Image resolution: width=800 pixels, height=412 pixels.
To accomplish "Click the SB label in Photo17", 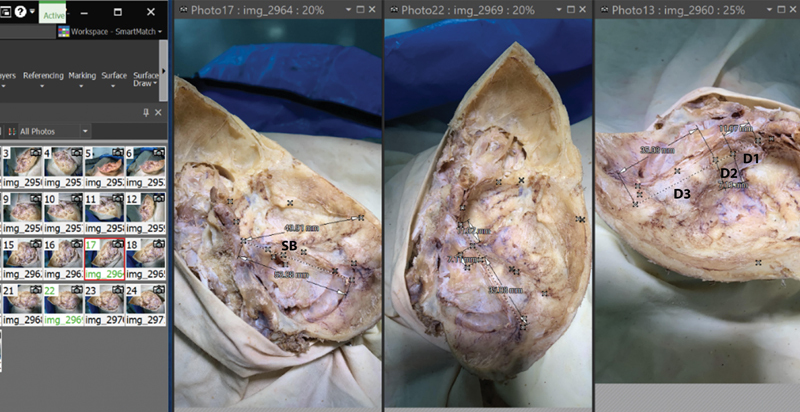I will pyautogui.click(x=288, y=245).
